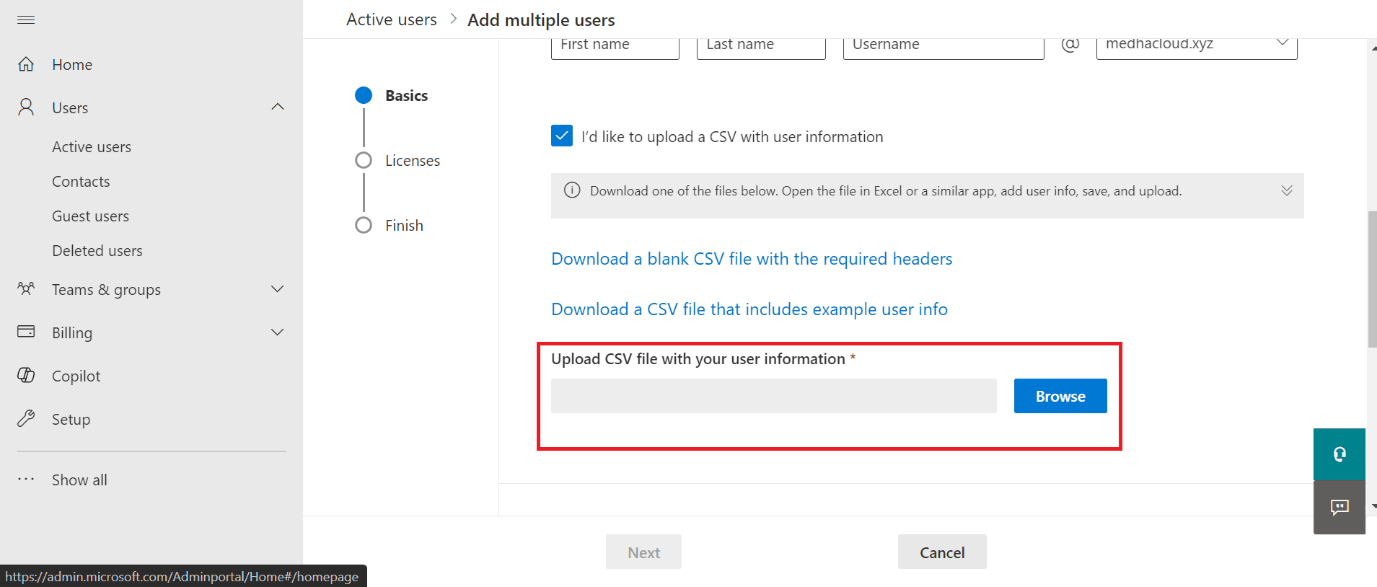Open the Copilot section
The width and height of the screenshot is (1377, 587).
(25, 375)
